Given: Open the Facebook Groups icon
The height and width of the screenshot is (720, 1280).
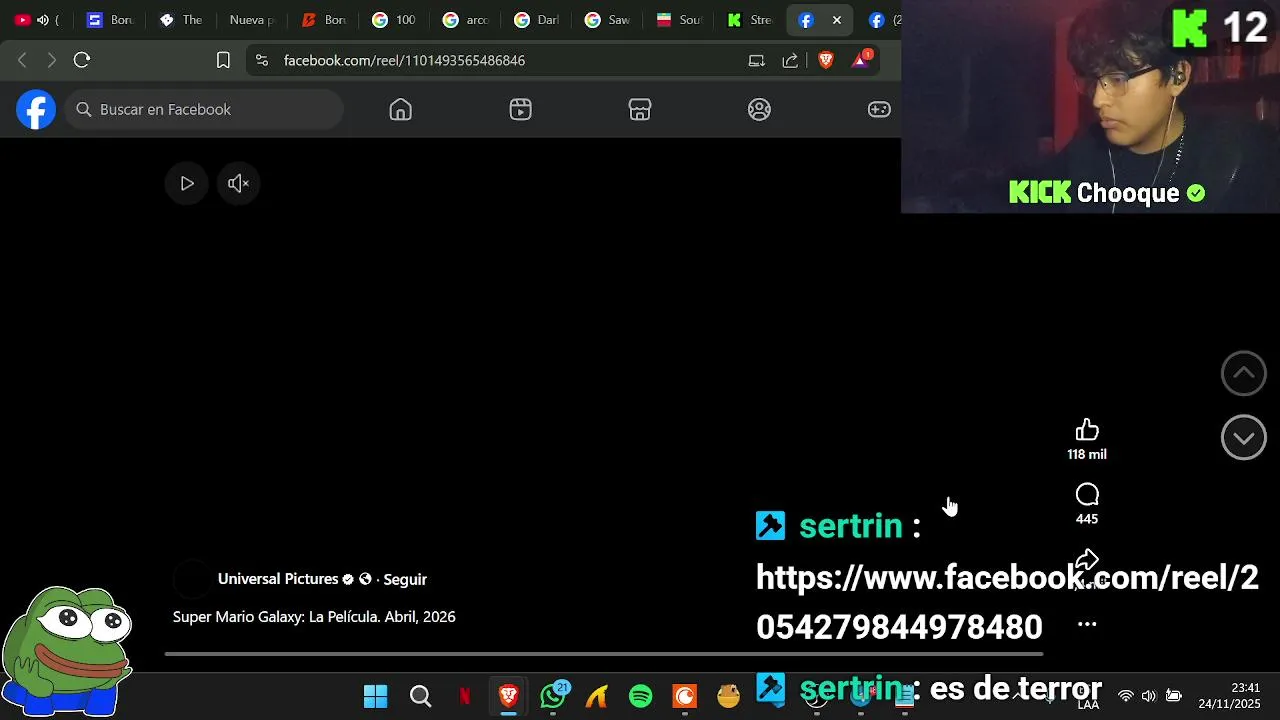Looking at the screenshot, I should point(760,110).
